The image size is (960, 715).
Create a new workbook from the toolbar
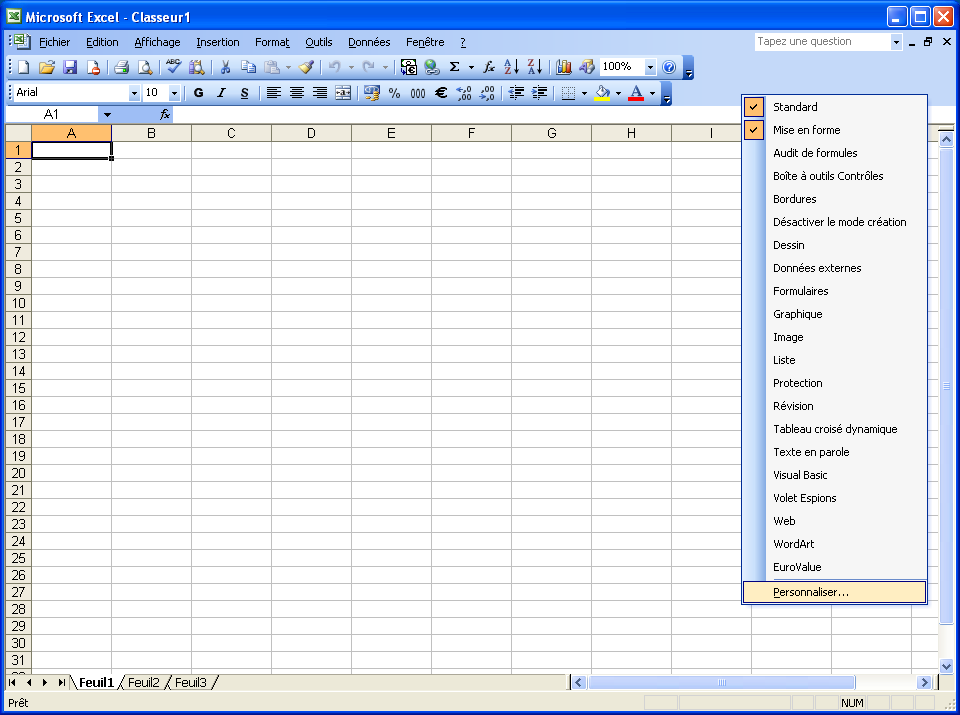(23, 67)
